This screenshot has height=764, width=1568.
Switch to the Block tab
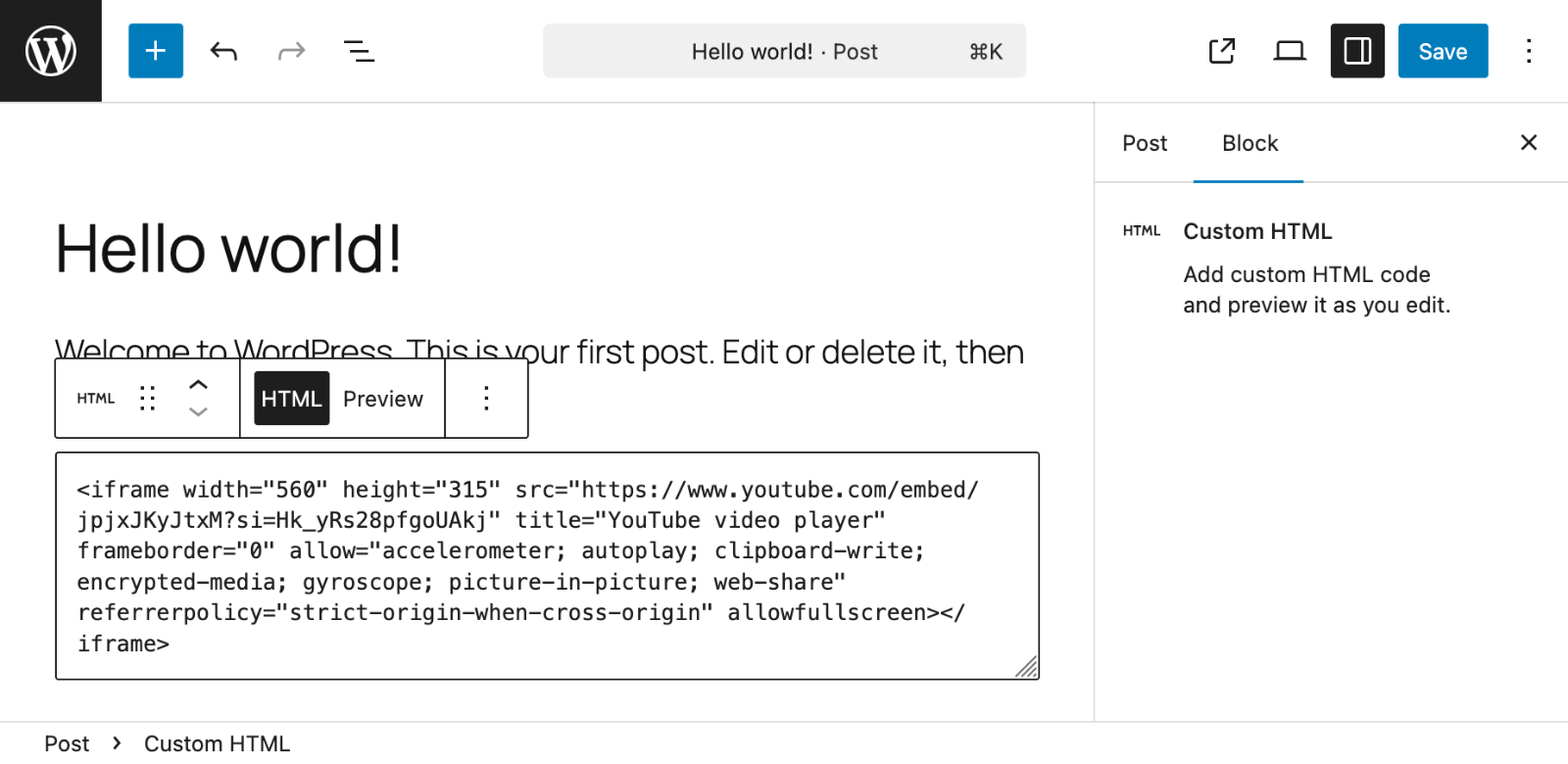pos(1249,143)
